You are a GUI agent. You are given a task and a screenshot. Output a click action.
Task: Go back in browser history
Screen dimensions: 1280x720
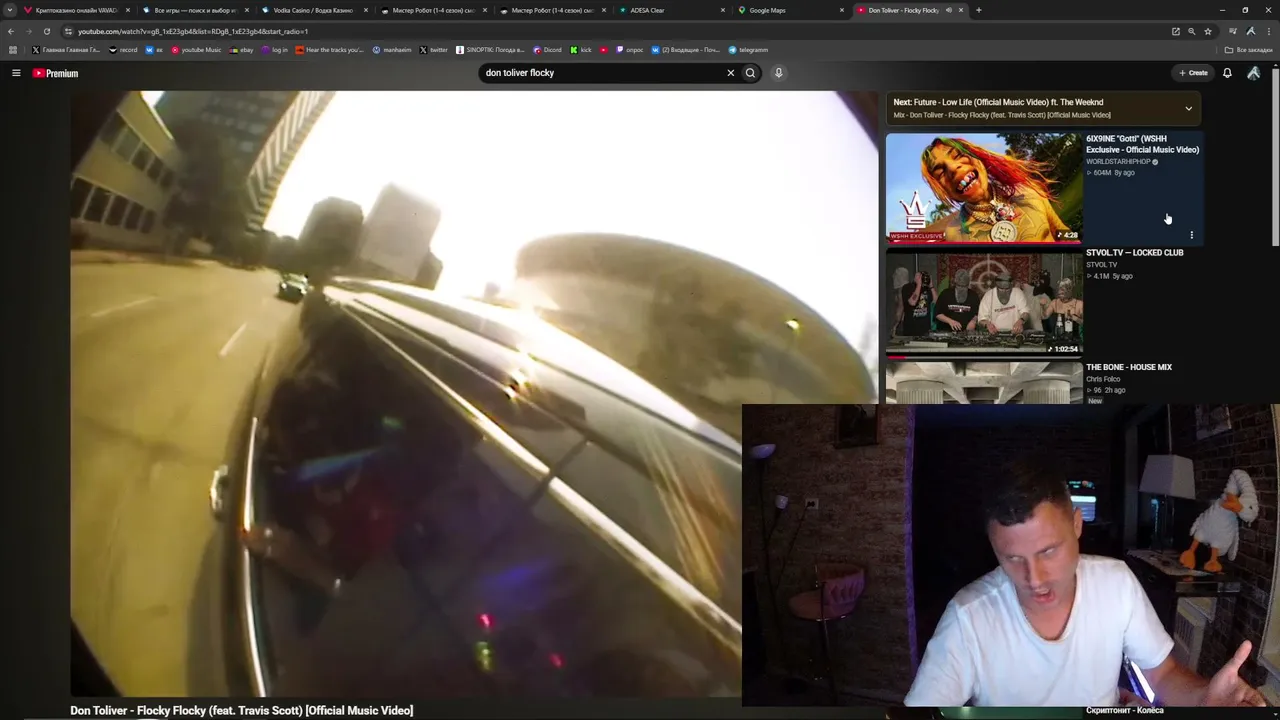point(11,31)
